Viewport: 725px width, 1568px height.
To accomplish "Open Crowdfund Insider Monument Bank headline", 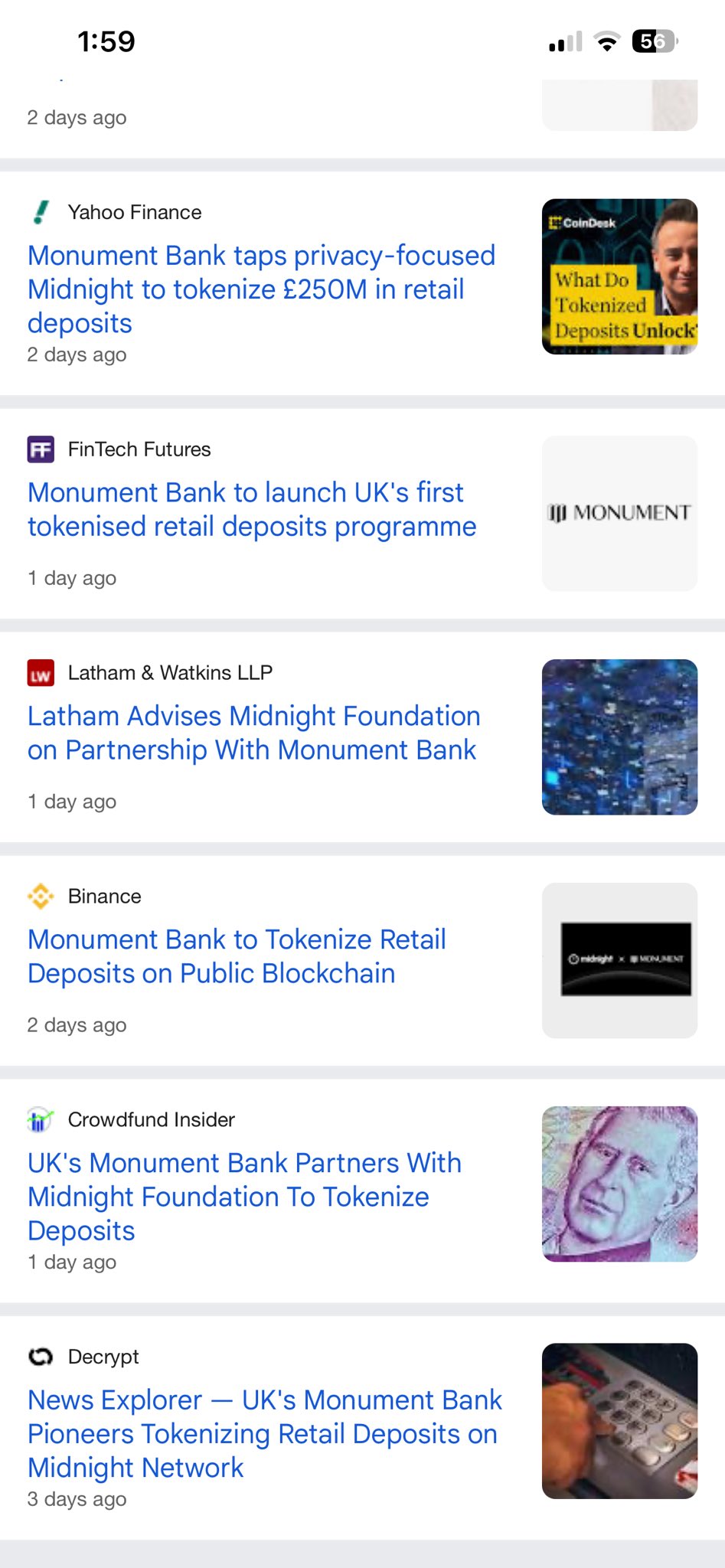I will coord(244,1197).
